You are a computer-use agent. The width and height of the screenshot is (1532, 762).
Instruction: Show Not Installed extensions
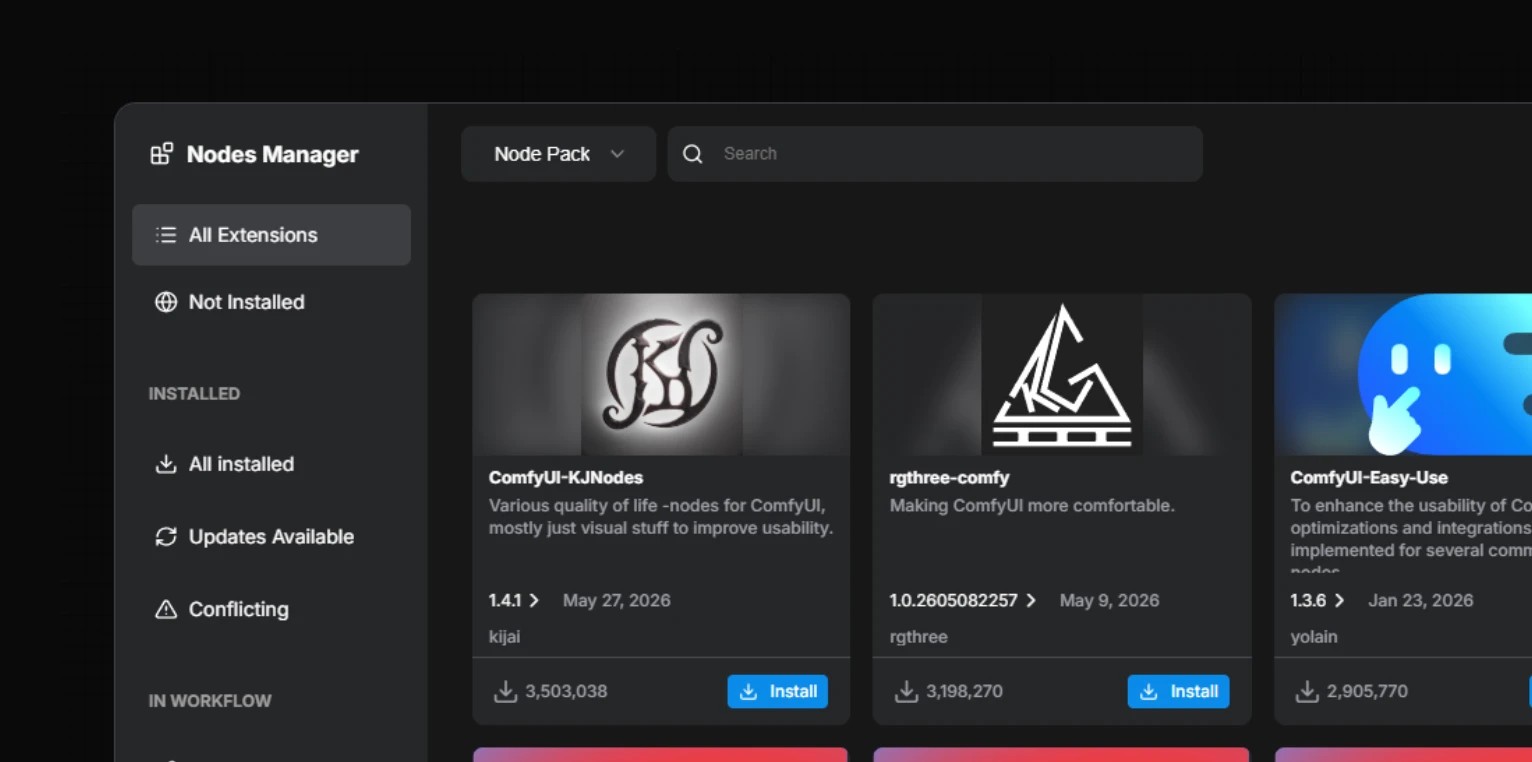coord(271,302)
